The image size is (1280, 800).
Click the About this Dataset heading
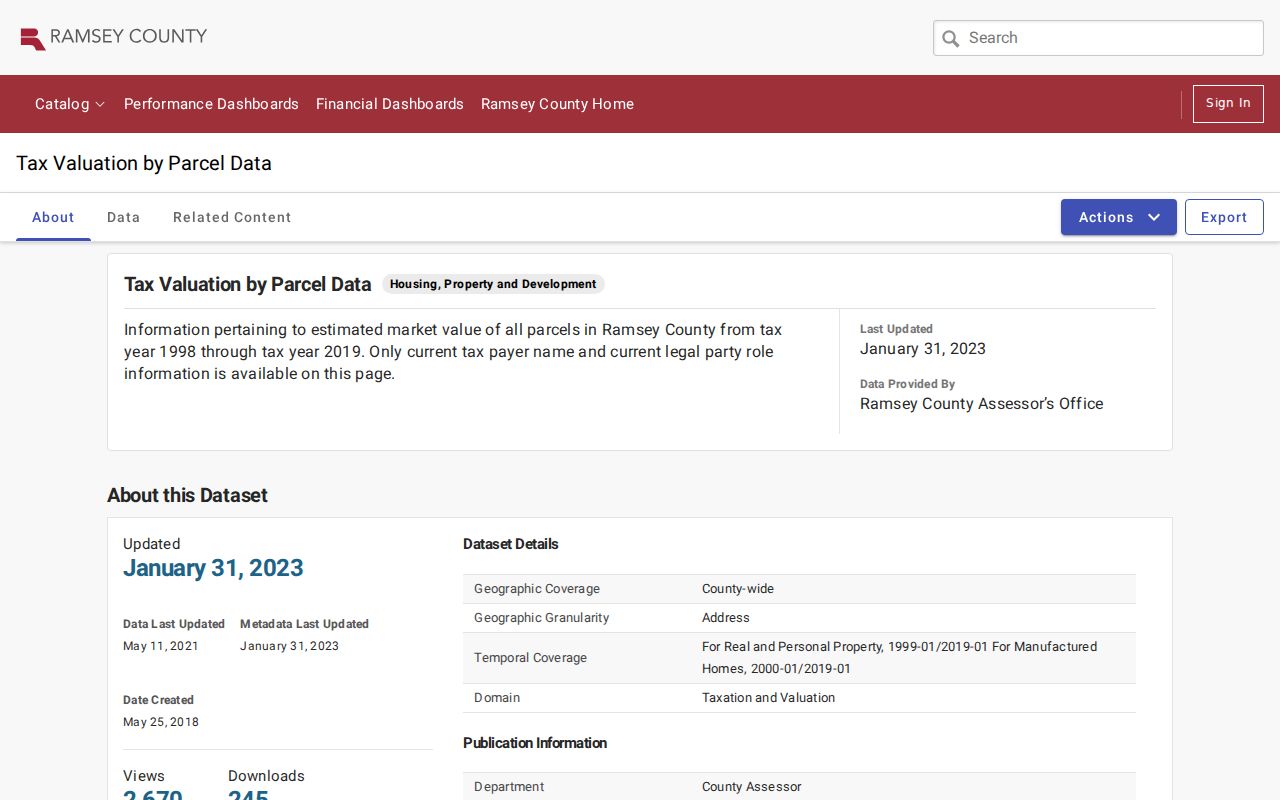[x=187, y=495]
